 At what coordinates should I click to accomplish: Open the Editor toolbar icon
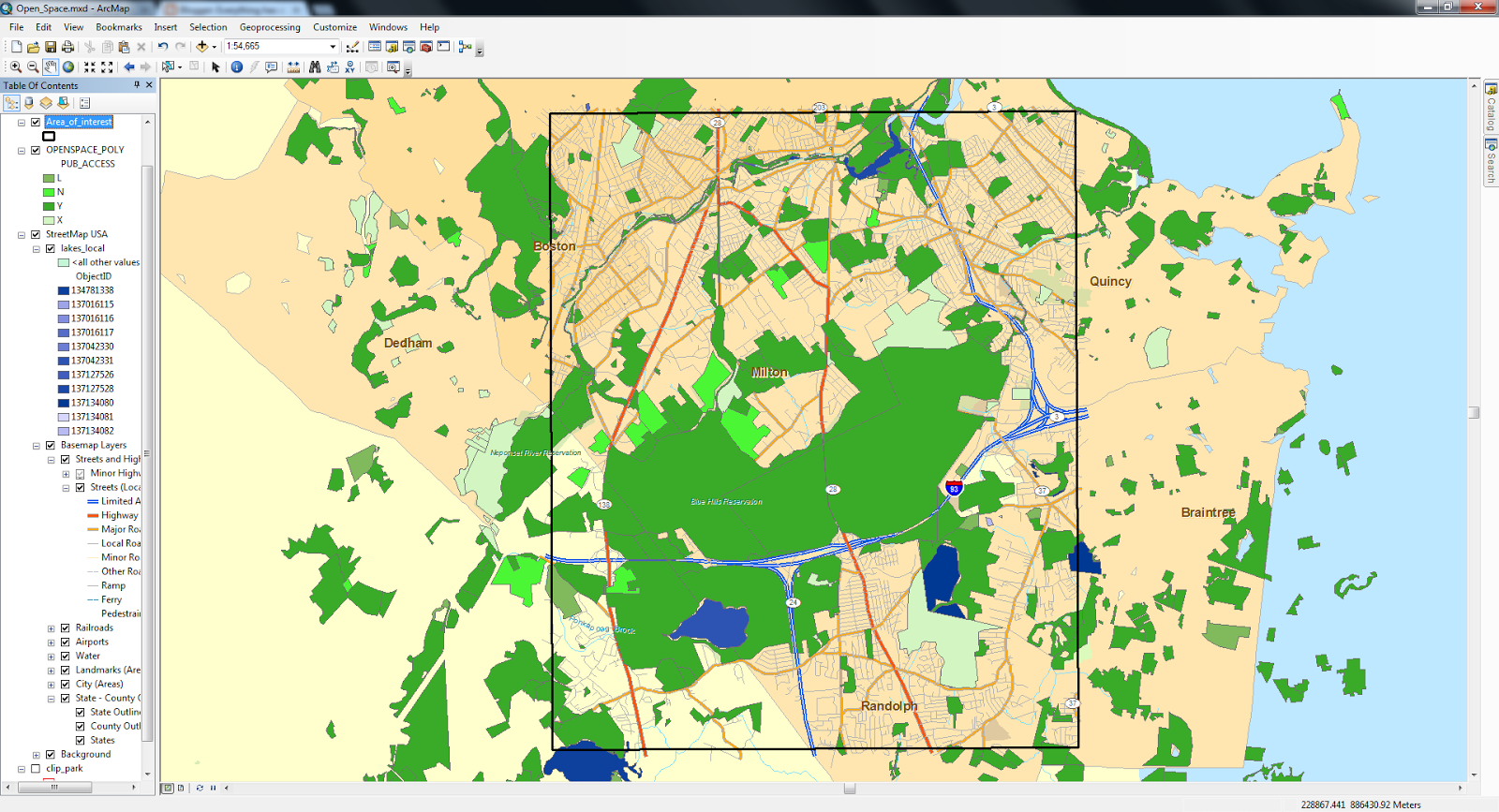click(352, 46)
